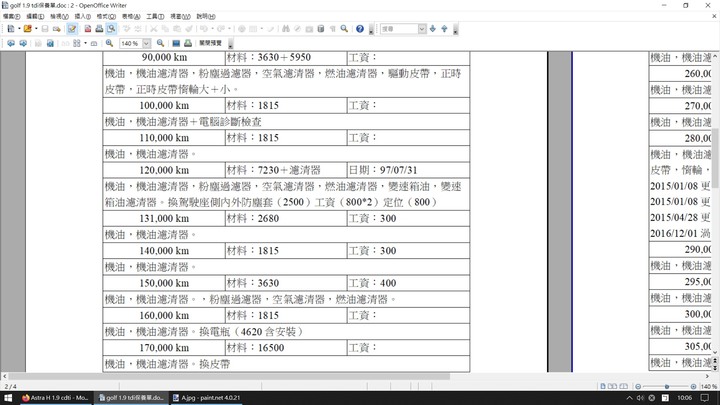Click golf 1.9 tdi Writer taskbar button

pyautogui.click(x=131, y=398)
